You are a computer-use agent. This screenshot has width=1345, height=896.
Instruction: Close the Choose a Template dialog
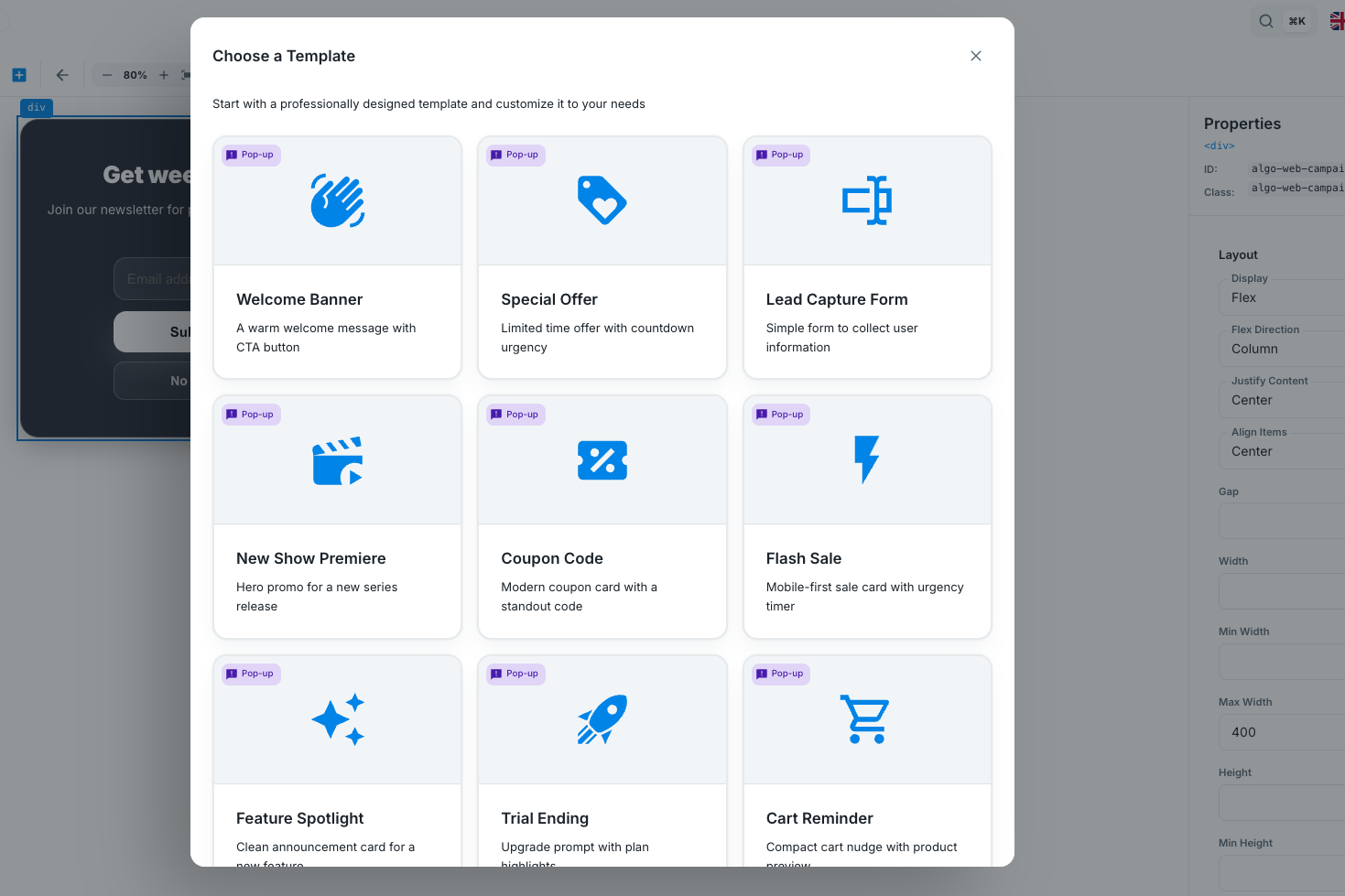pyautogui.click(x=976, y=56)
